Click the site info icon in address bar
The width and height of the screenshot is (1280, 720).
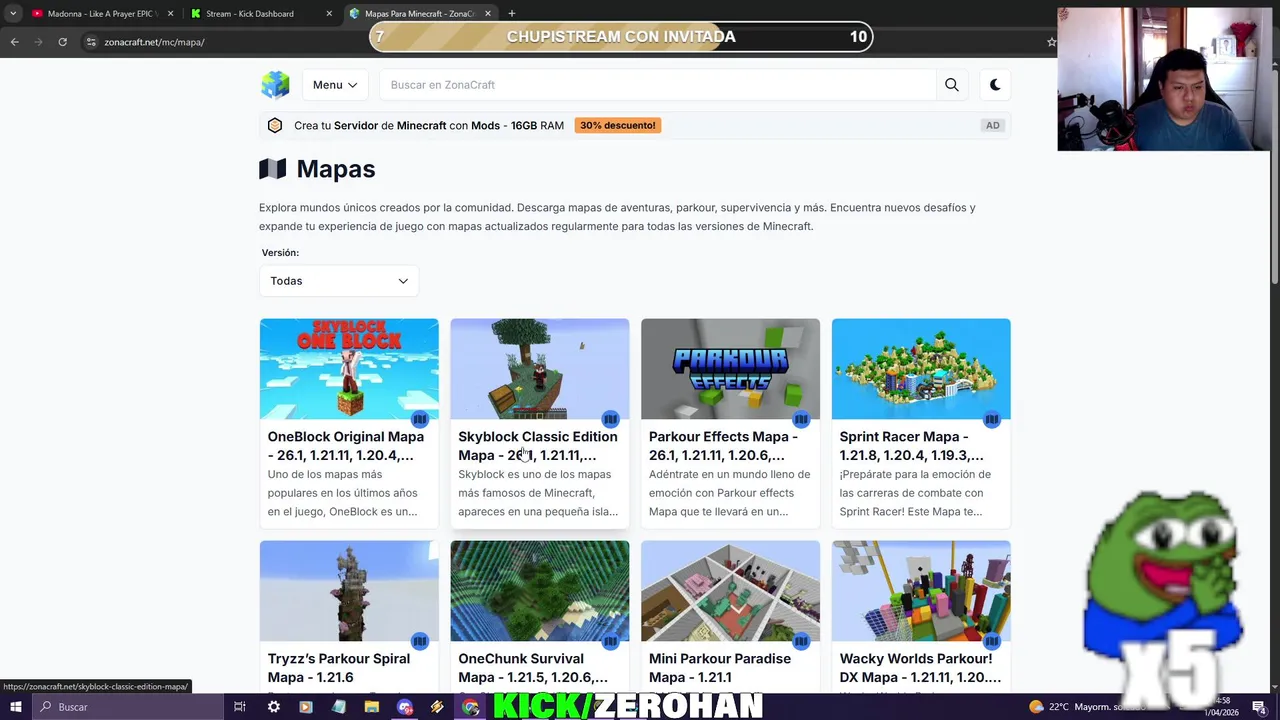(91, 42)
